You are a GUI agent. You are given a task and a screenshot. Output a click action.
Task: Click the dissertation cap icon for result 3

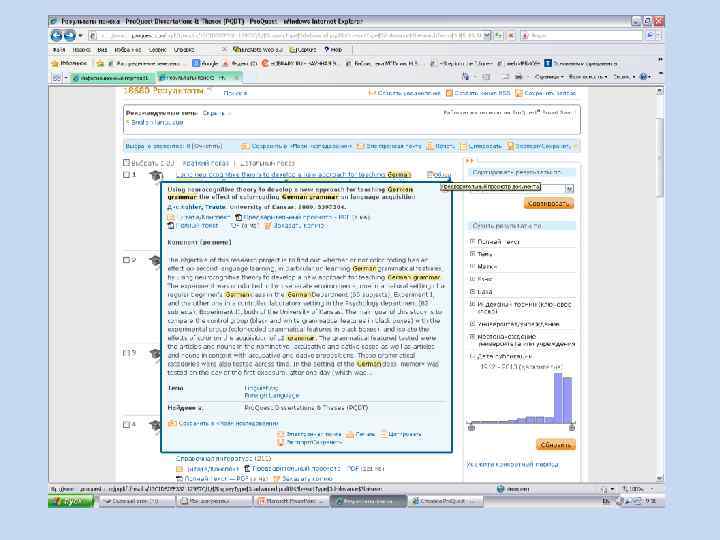(x=155, y=354)
